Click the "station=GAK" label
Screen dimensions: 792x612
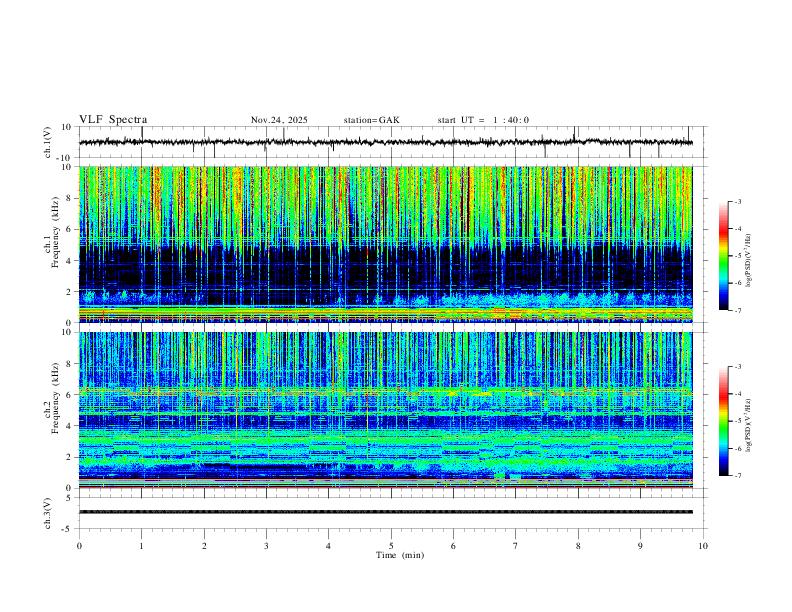(372, 120)
